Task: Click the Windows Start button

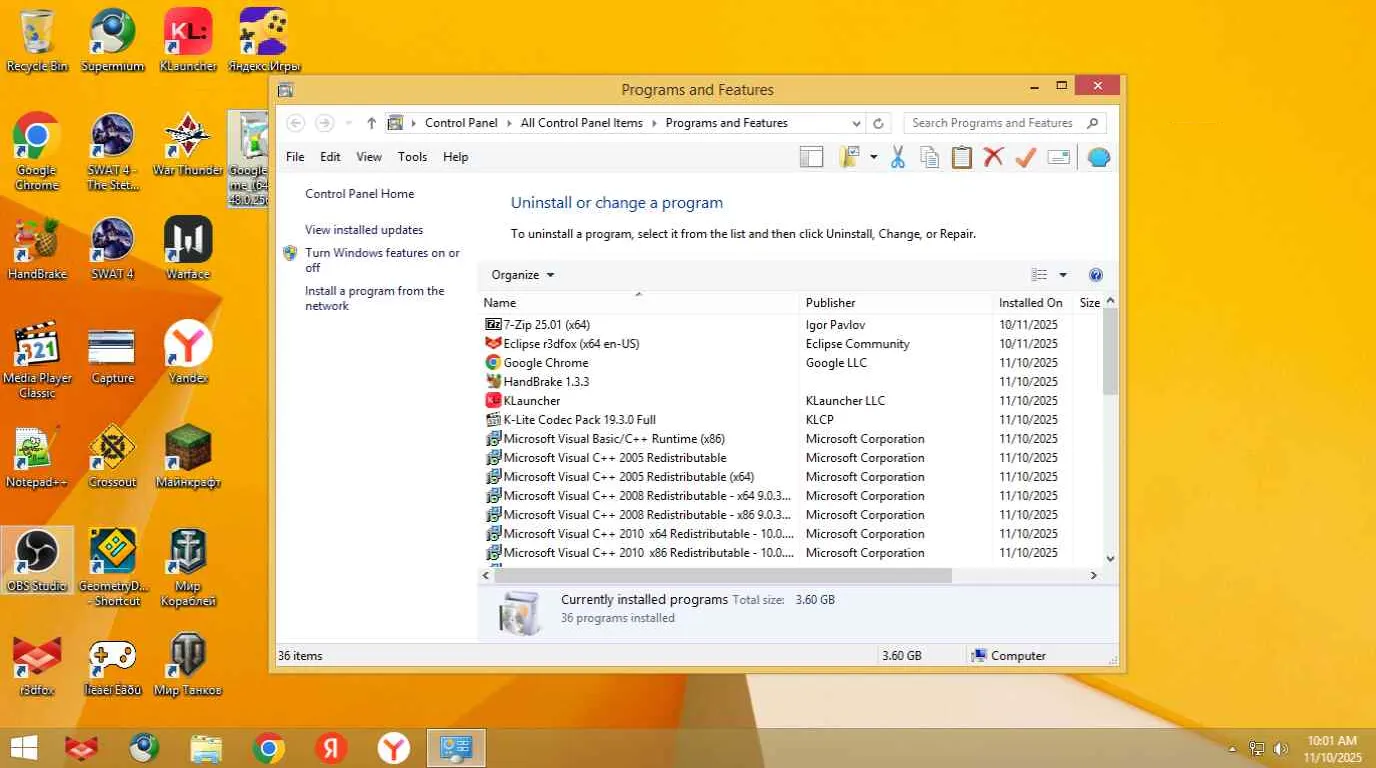Action: coord(23,747)
